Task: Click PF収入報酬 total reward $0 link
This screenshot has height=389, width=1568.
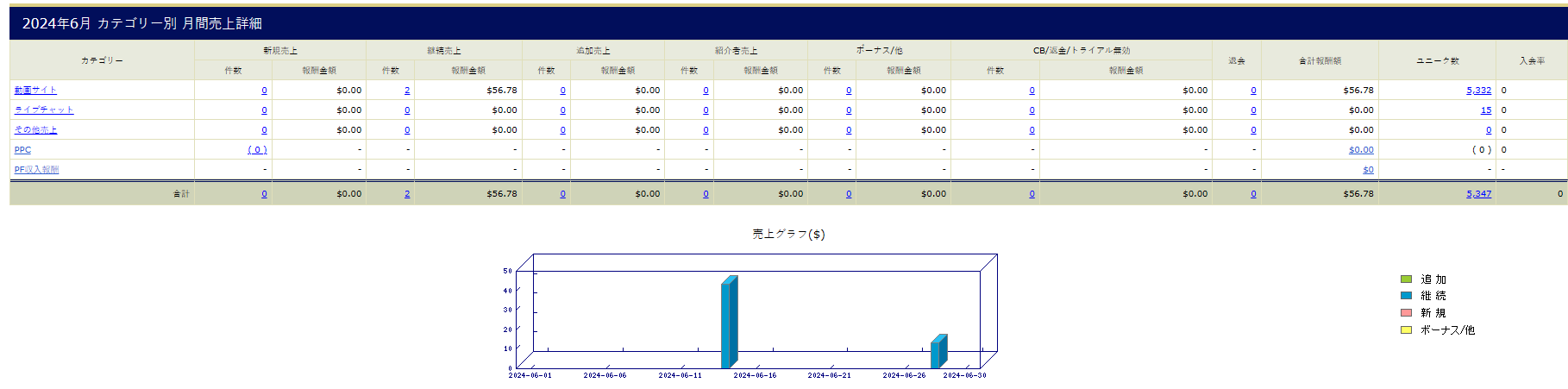Action: coord(1368,170)
